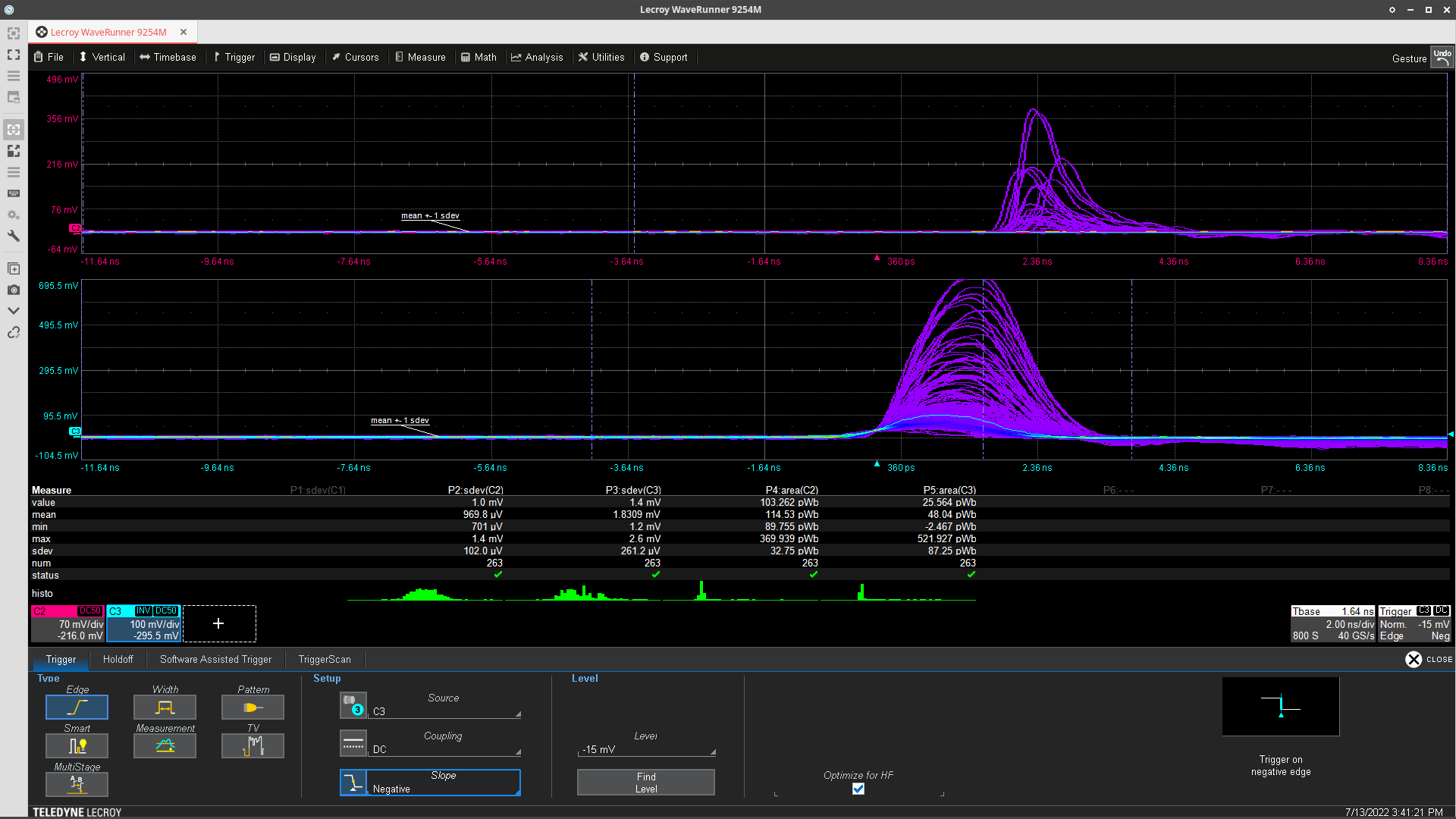Click the window settings gear icon
The width and height of the screenshot is (1456, 819).
[1392, 10]
